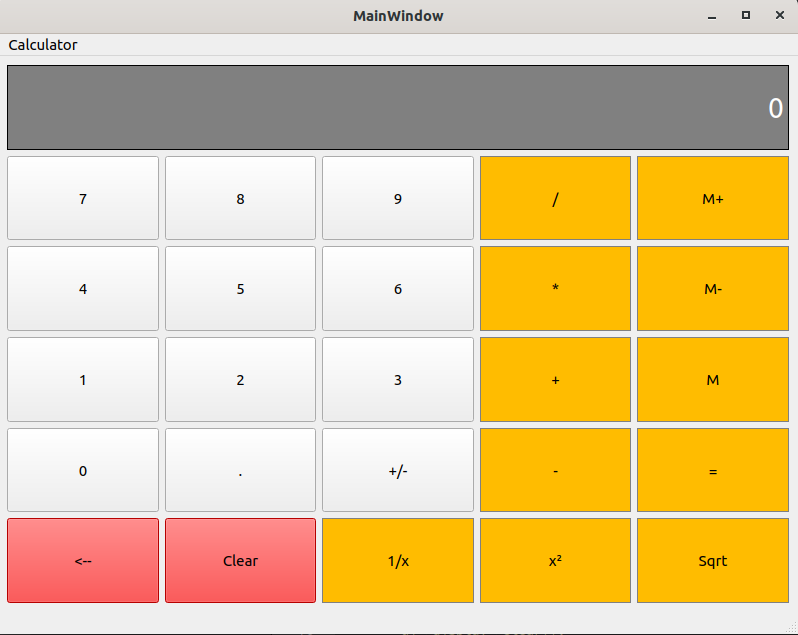Square the value with x²
Viewport: 798px width, 635px height.
point(555,561)
